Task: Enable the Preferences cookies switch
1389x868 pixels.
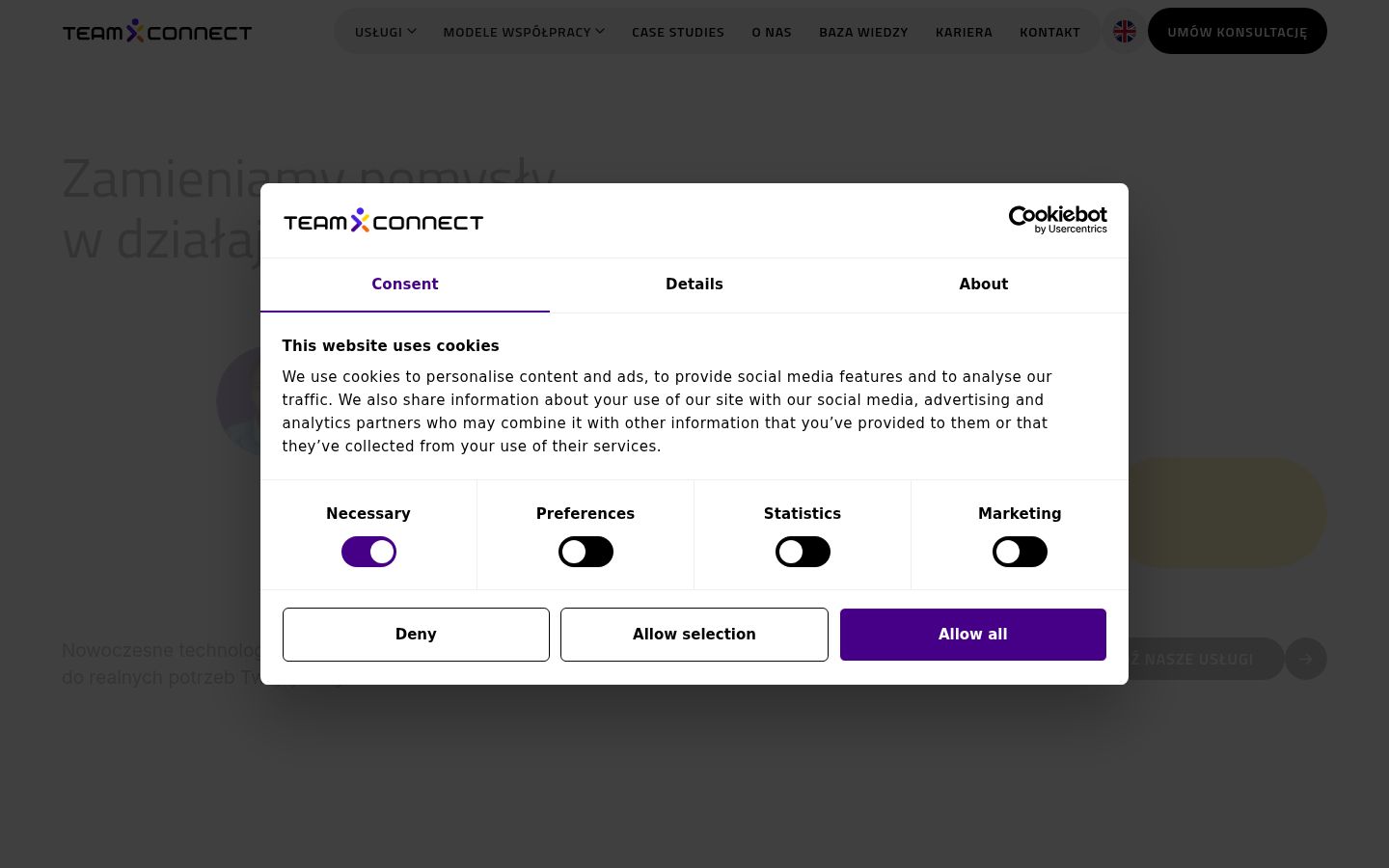Action: pyautogui.click(x=586, y=552)
